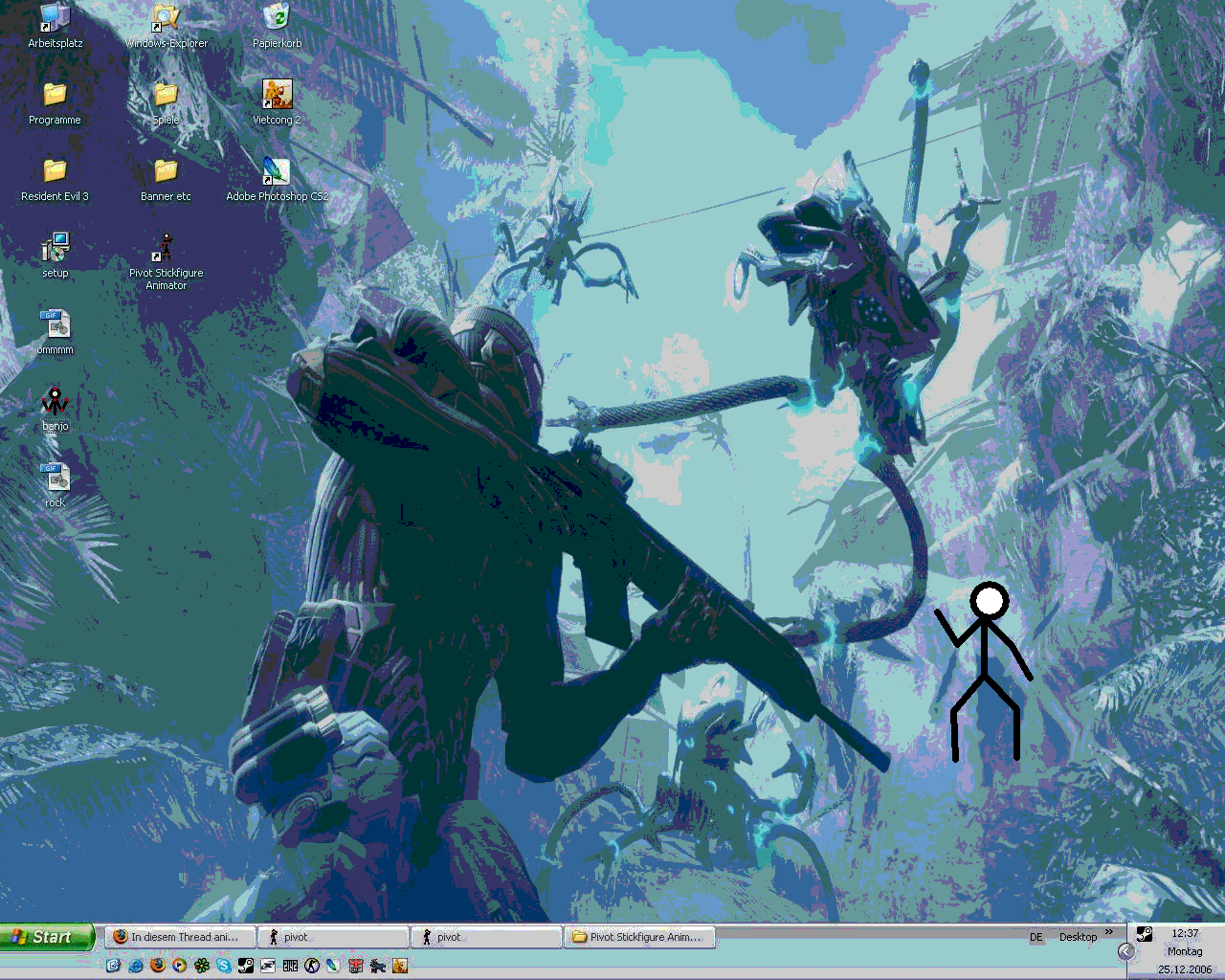Launch Skype from quick launch
Image resolution: width=1225 pixels, height=980 pixels.
224,966
